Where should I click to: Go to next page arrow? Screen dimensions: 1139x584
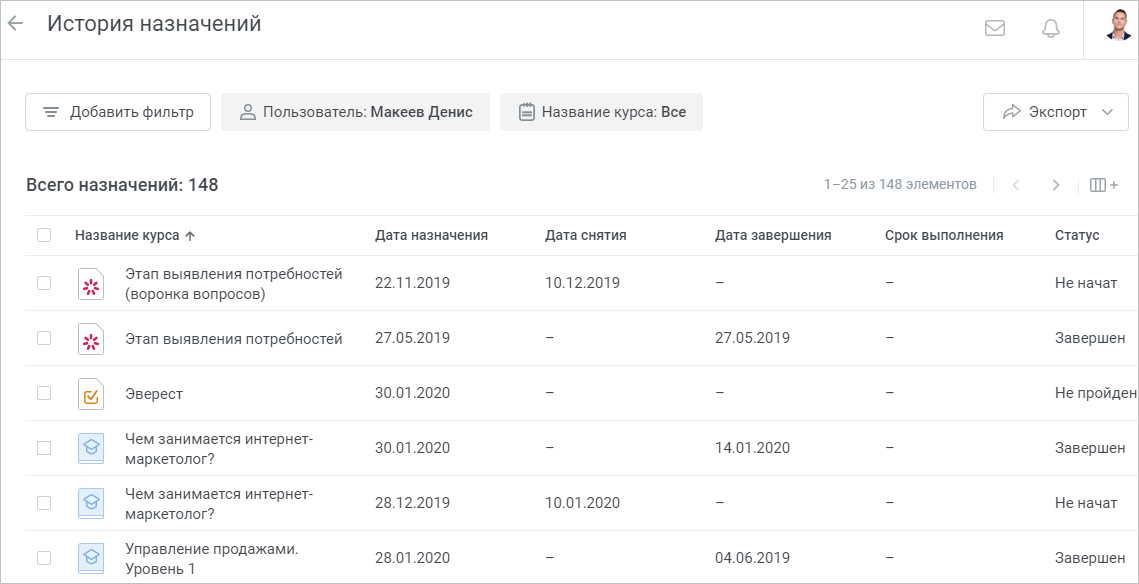[x=1056, y=185]
